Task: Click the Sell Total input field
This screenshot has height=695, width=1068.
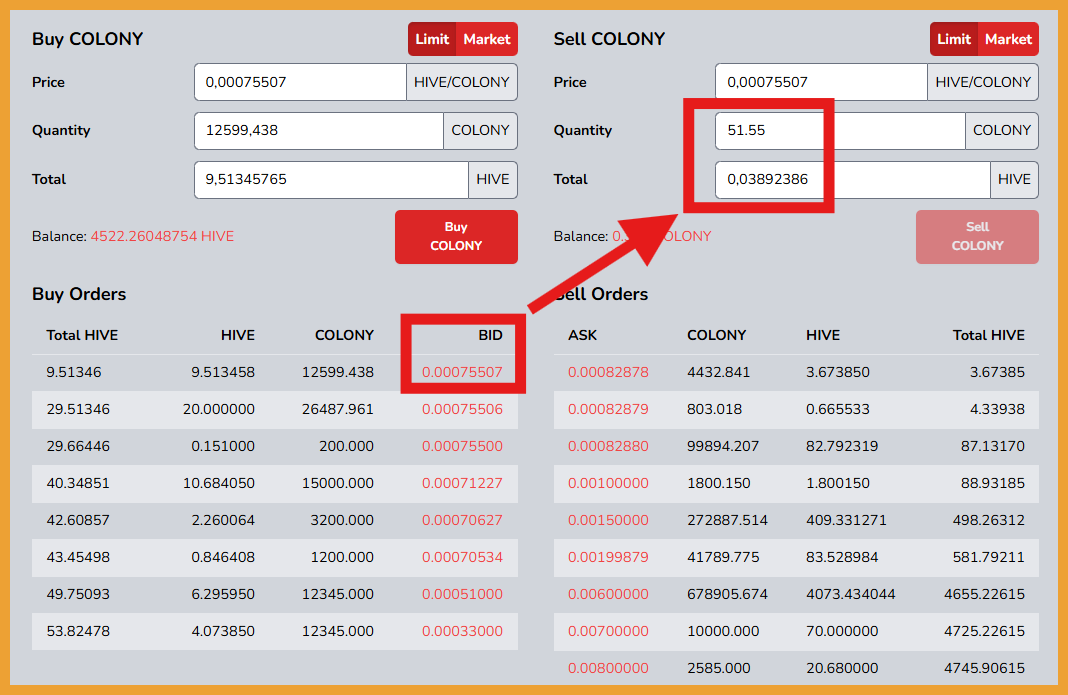Action: [x=852, y=180]
